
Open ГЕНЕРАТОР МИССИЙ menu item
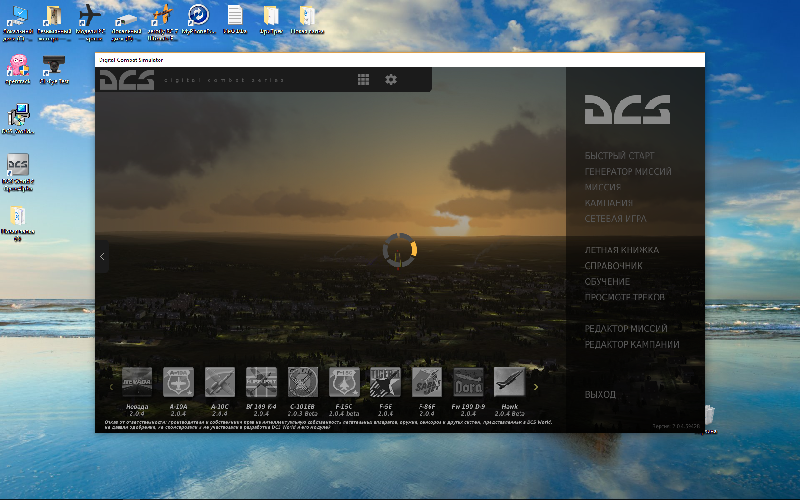click(628, 171)
